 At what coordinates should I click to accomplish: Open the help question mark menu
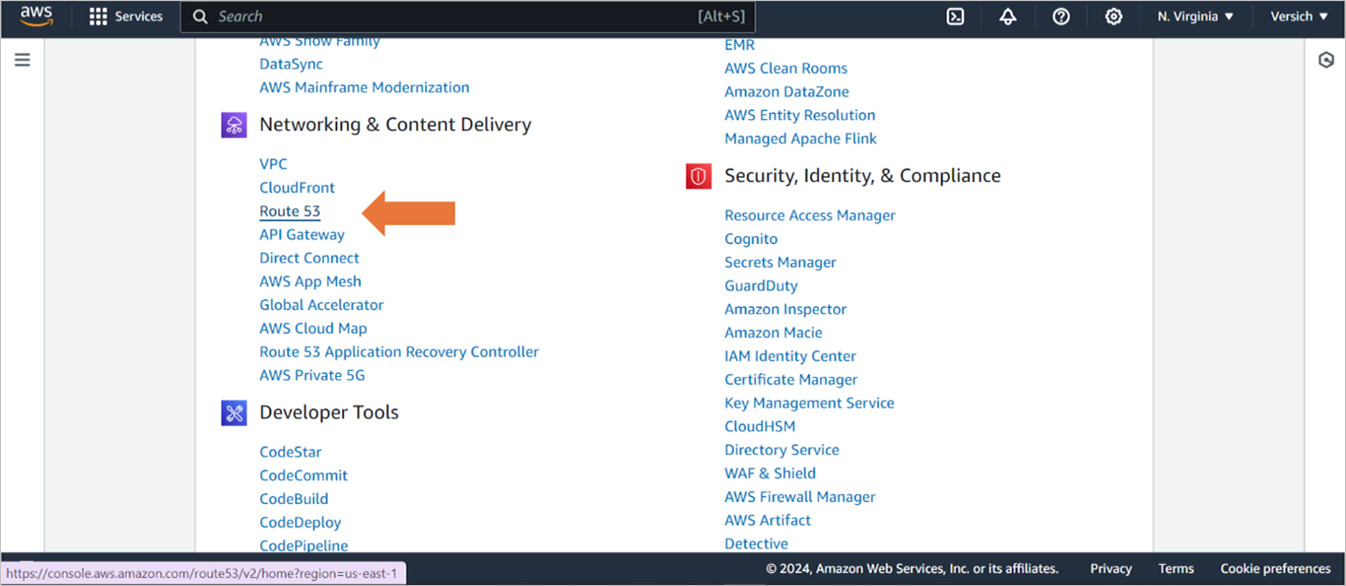[1061, 16]
